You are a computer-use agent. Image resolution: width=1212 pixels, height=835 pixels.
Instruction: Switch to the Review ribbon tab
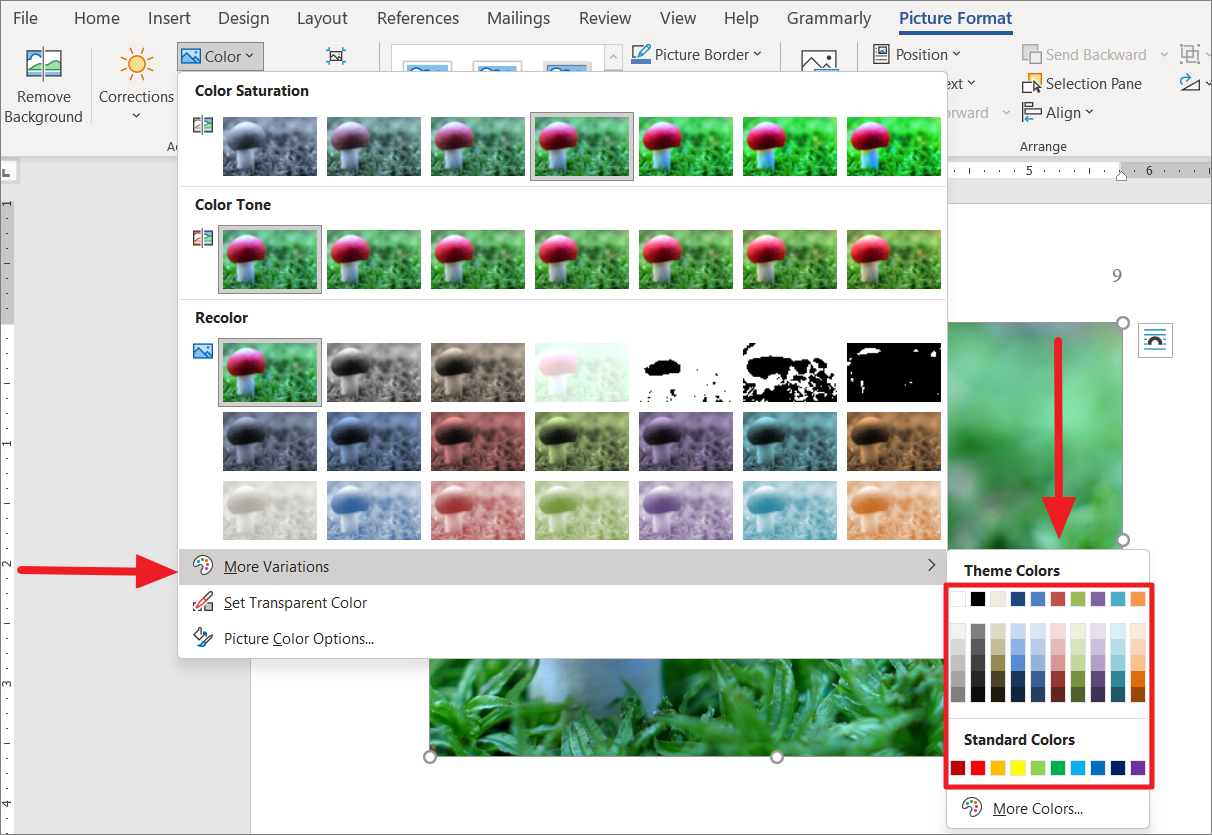pyautogui.click(x=604, y=17)
